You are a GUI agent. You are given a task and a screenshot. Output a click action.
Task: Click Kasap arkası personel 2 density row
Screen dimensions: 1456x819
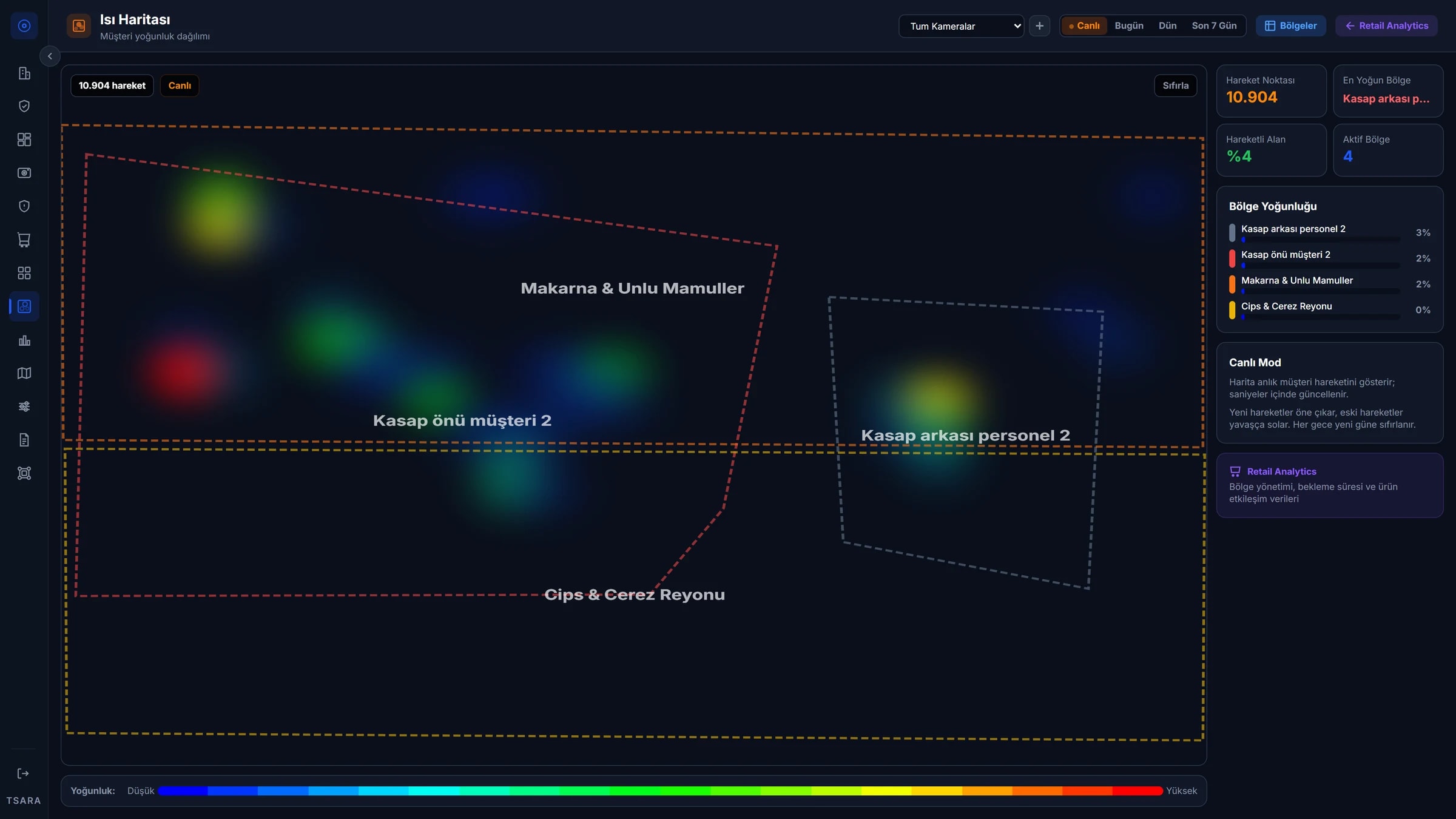pyautogui.click(x=1329, y=233)
